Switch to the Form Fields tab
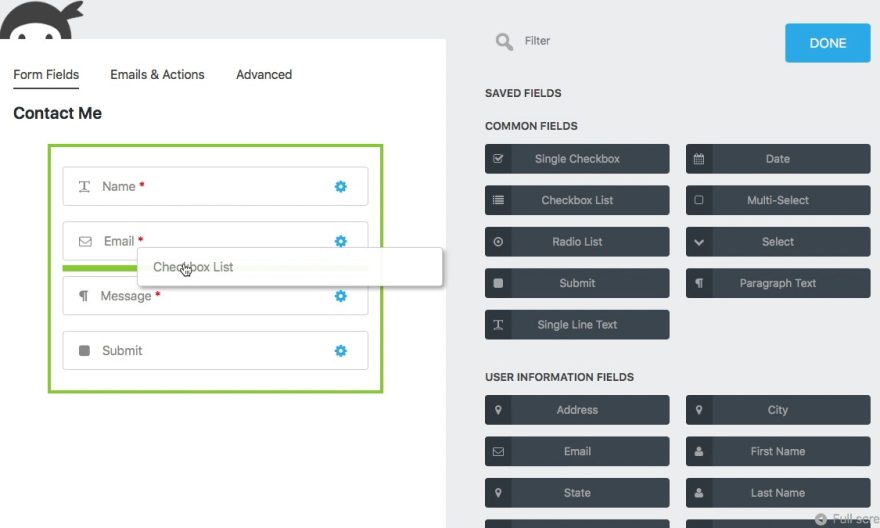Screen dimensions: 880x528 tap(46, 75)
